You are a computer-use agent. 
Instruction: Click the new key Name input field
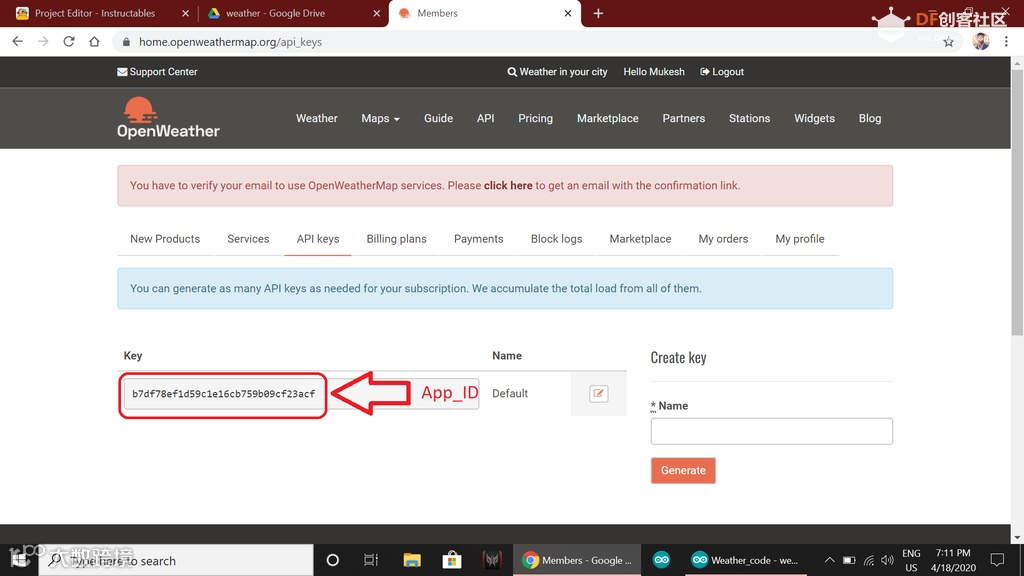[771, 431]
